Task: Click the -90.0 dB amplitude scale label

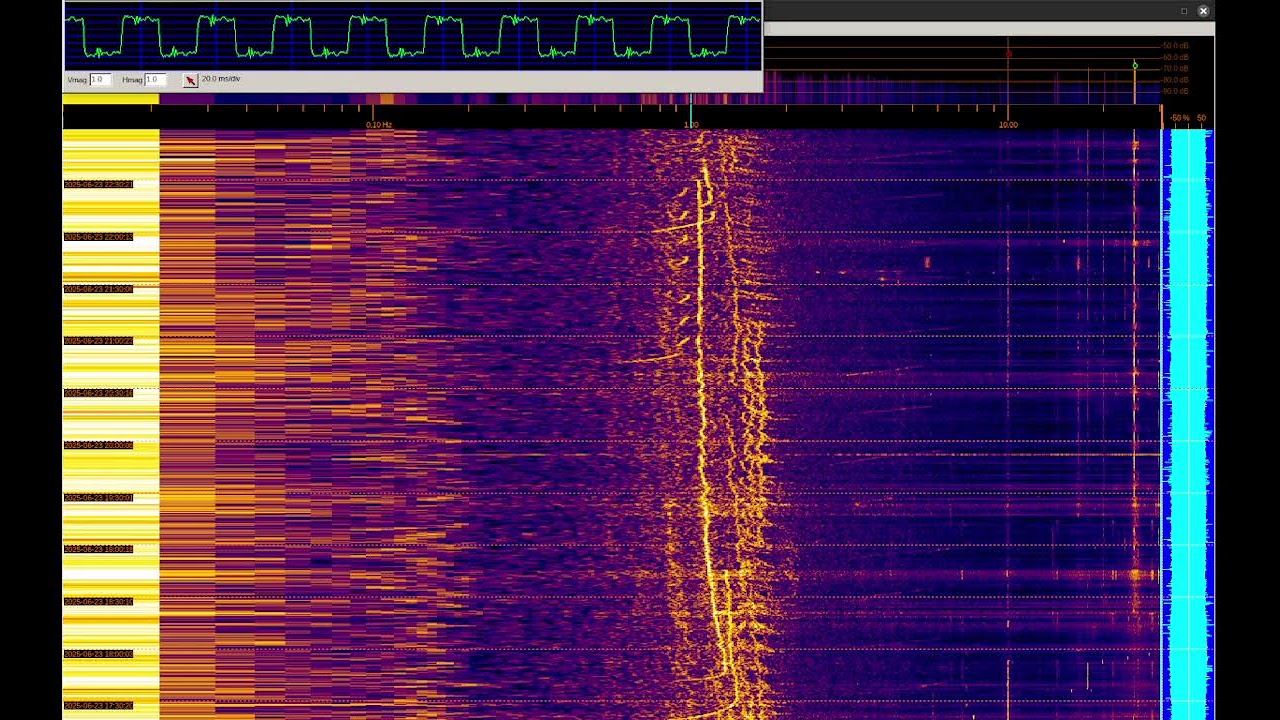Action: [1174, 91]
